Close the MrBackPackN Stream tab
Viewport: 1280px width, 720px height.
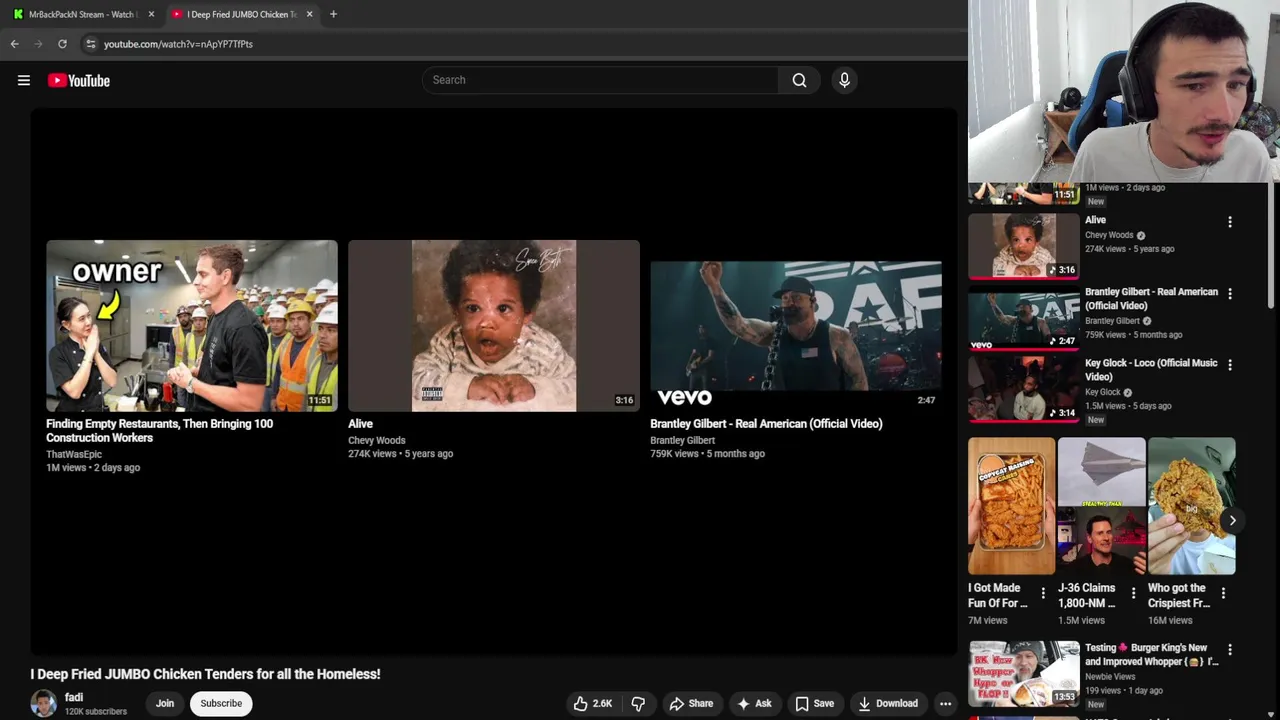point(151,14)
